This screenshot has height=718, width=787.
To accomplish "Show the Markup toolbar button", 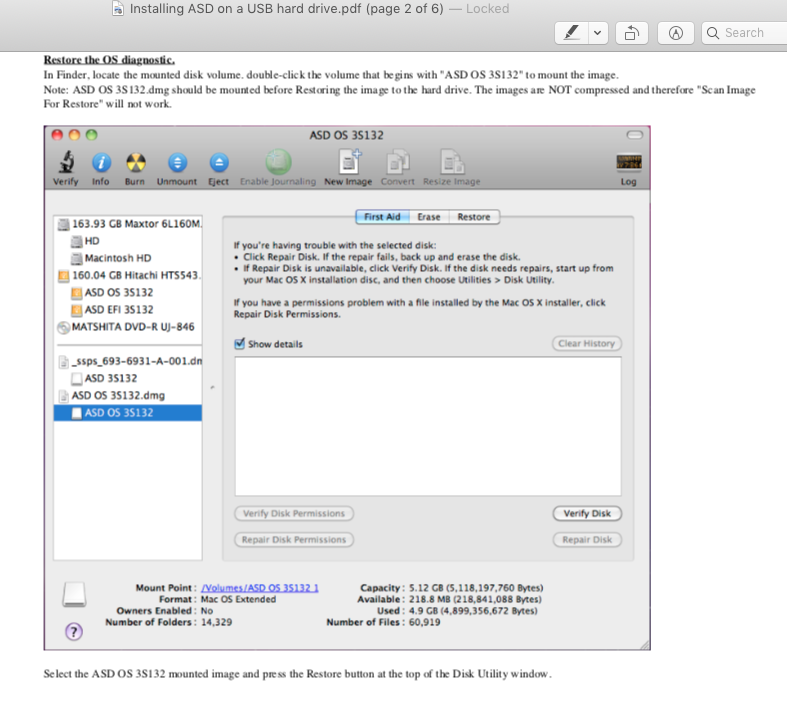I will (676, 33).
